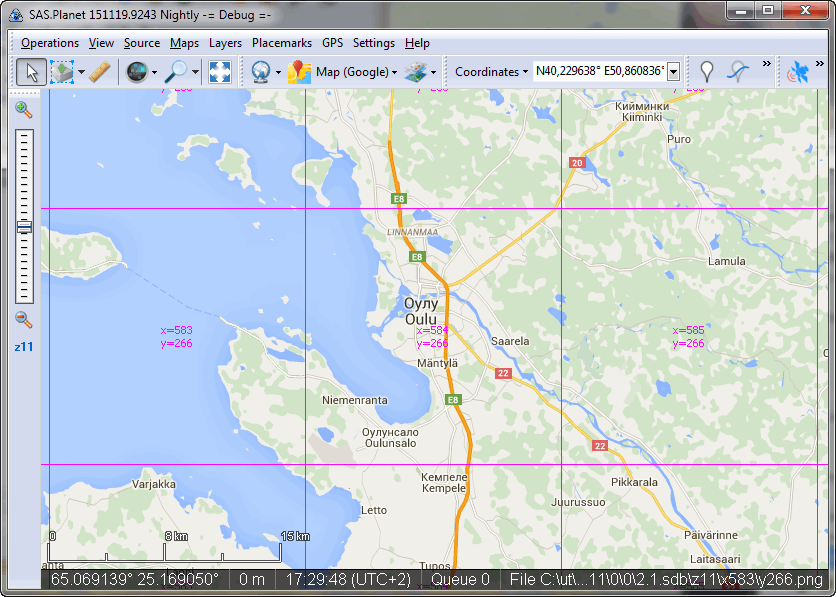836x597 pixels.
Task: Click the add placemark pin icon
Action: tap(707, 72)
